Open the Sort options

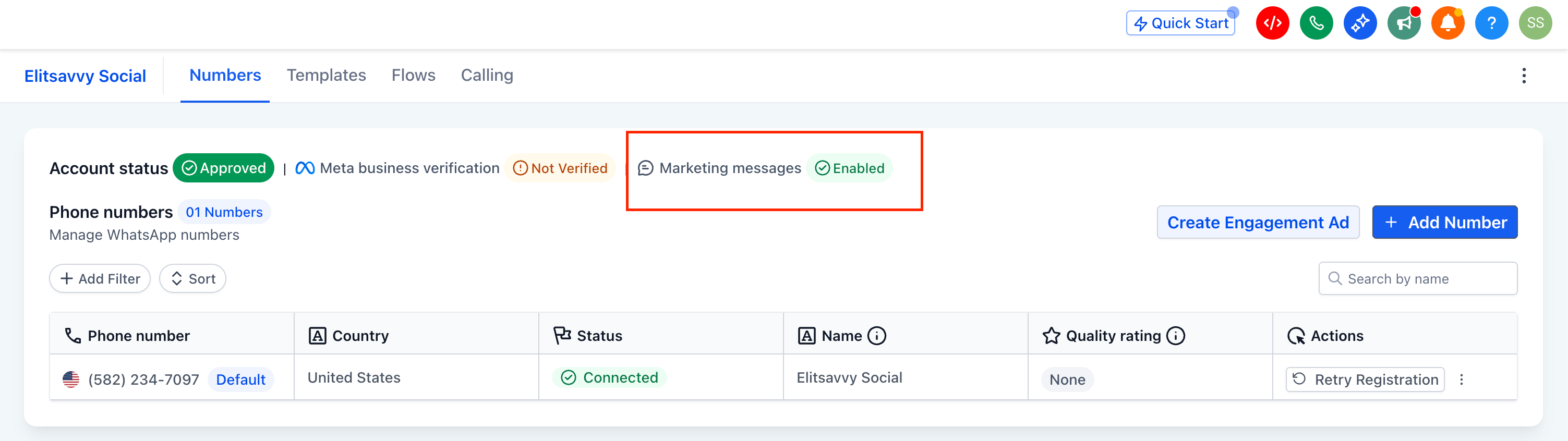click(193, 278)
